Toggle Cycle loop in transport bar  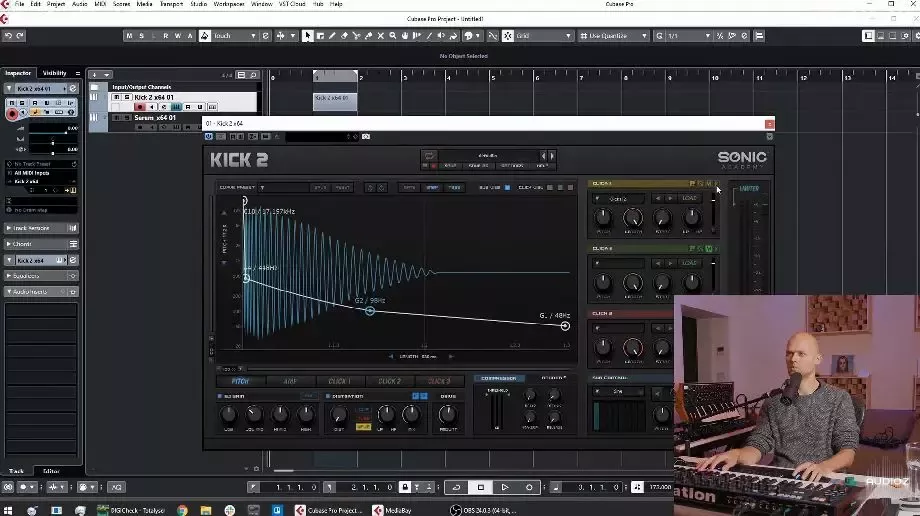(456, 487)
